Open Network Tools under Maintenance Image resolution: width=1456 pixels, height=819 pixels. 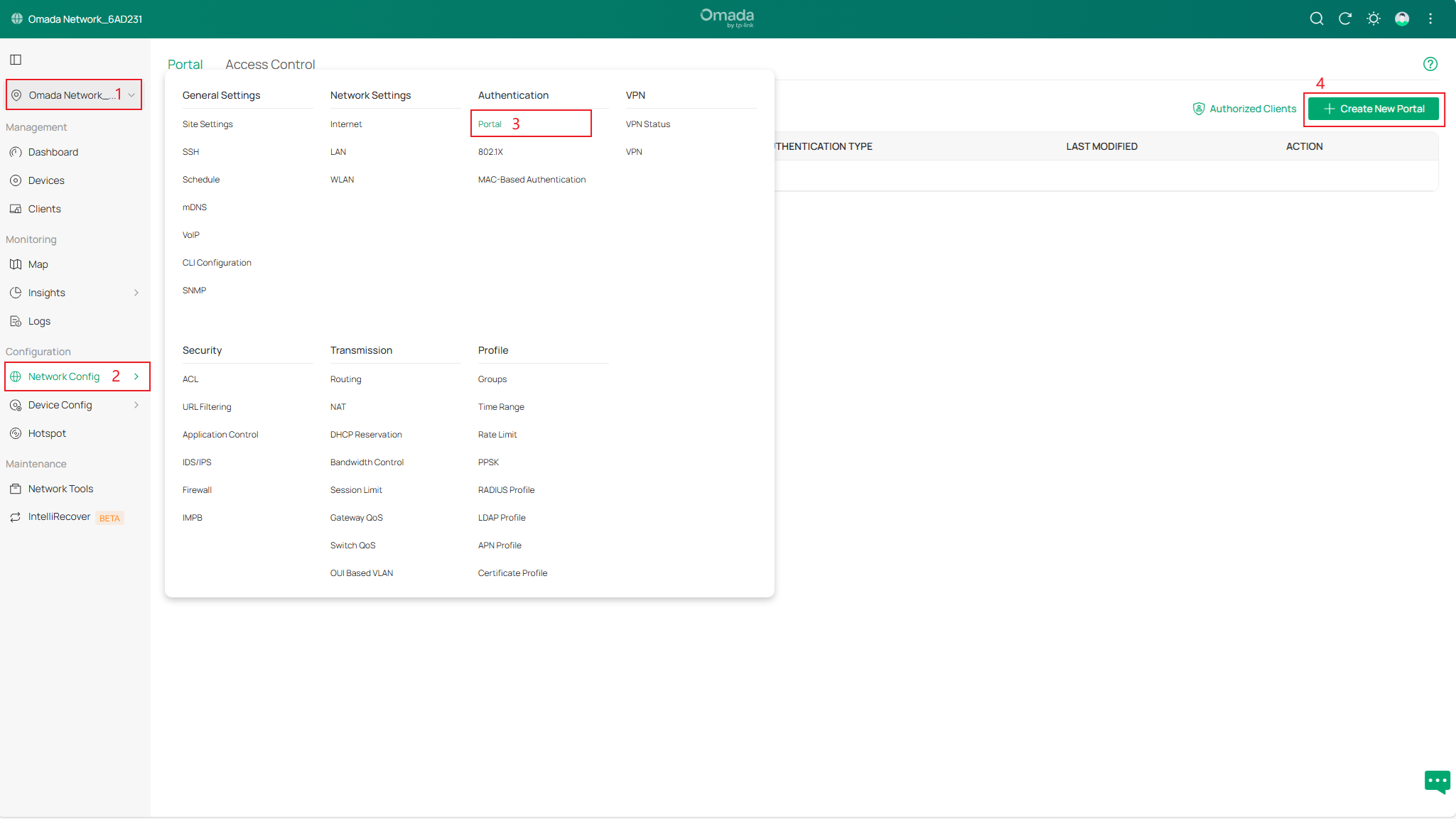tap(60, 489)
